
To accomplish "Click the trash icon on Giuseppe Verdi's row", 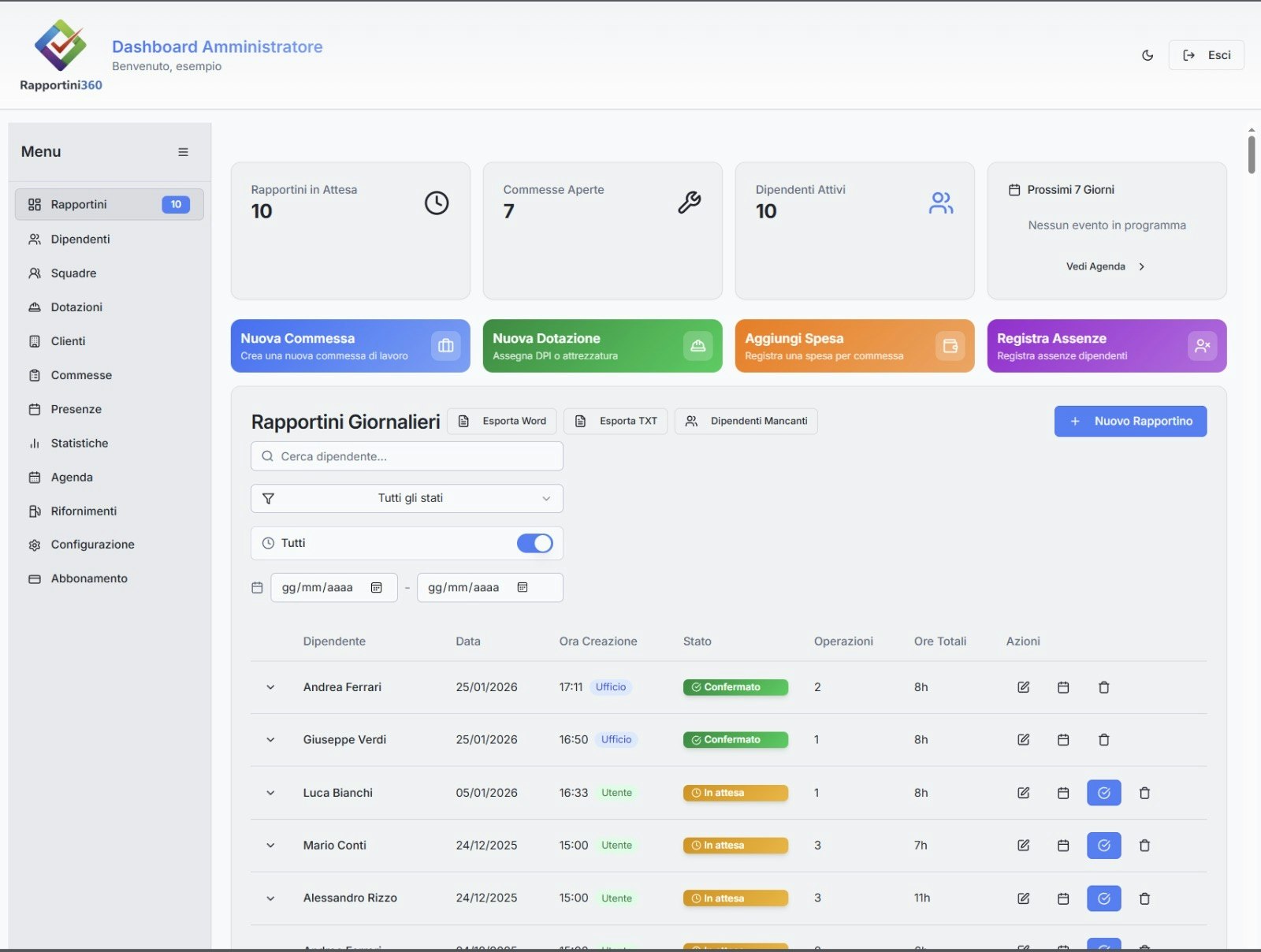I will point(1103,739).
